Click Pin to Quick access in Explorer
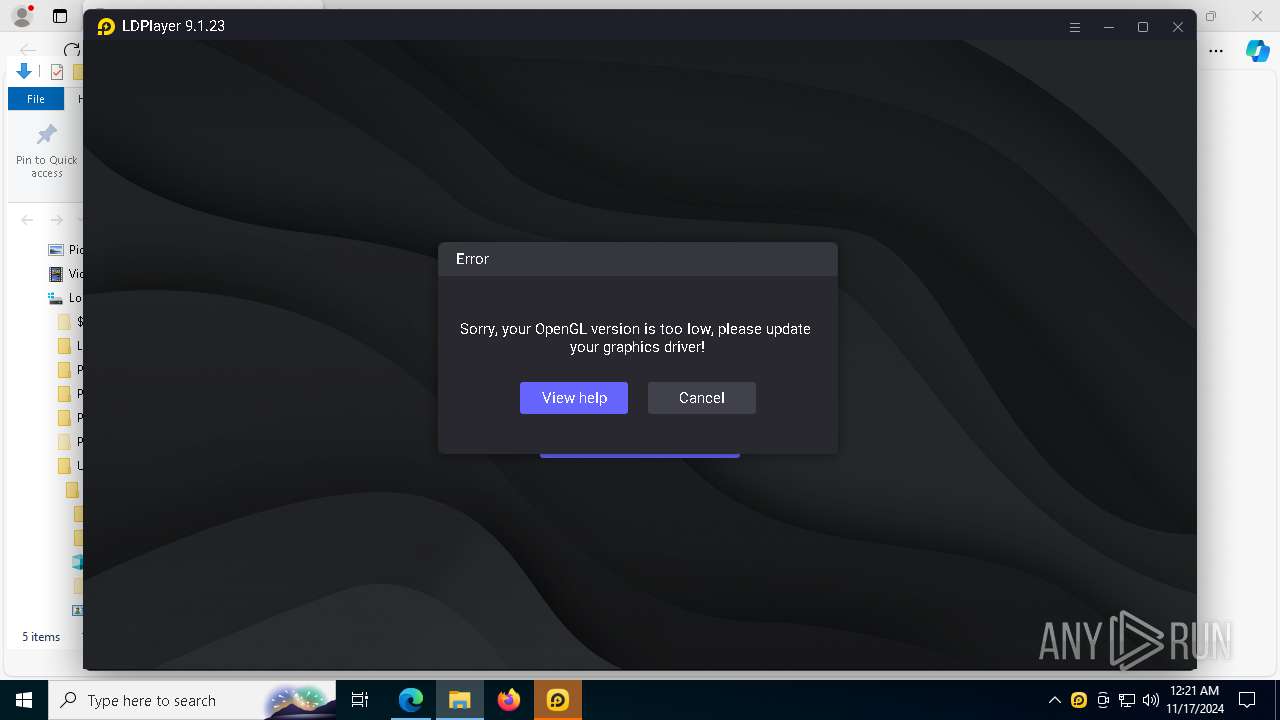This screenshot has width=1280, height=720. click(47, 152)
